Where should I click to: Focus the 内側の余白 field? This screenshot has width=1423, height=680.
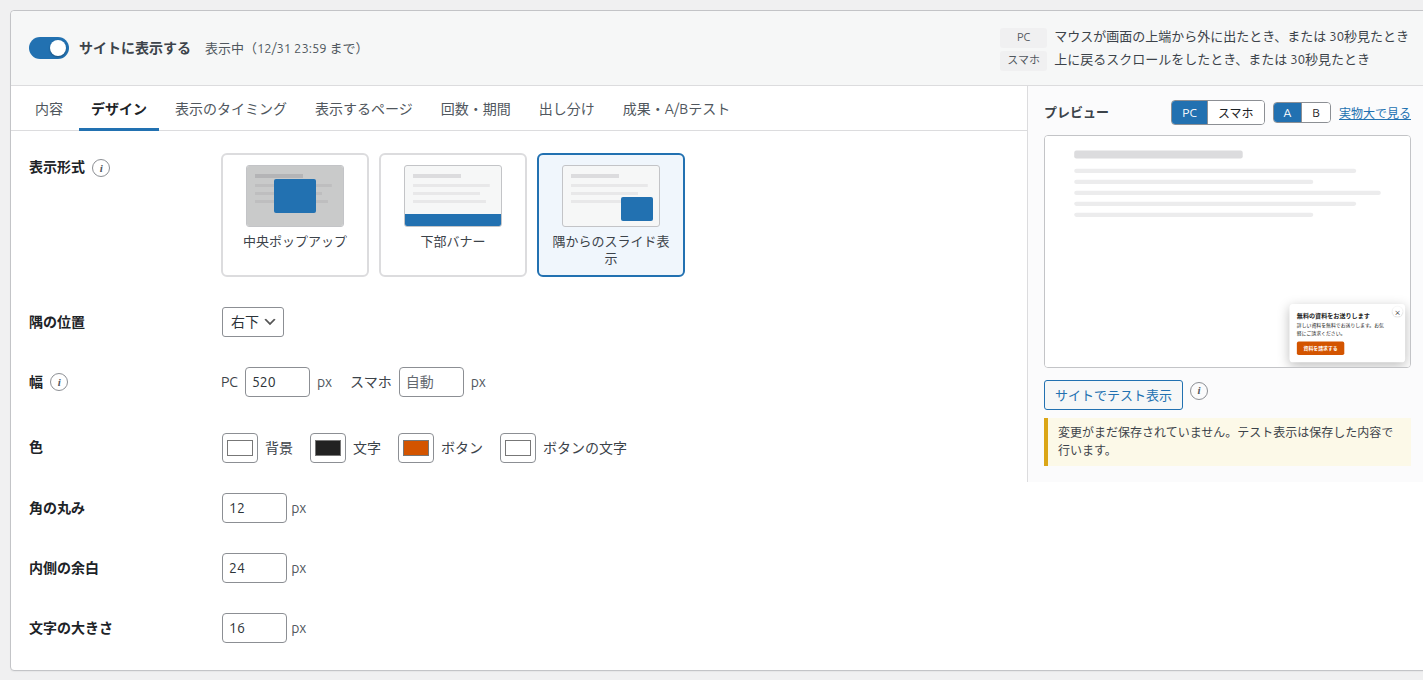click(x=254, y=568)
